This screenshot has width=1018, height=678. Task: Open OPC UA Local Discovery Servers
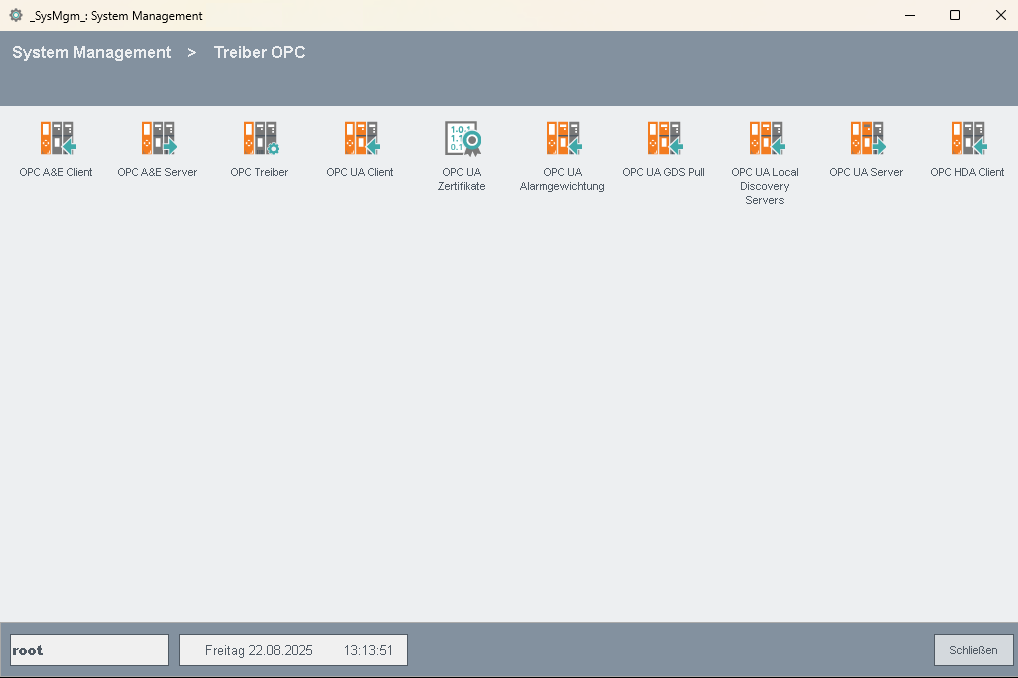point(765,139)
